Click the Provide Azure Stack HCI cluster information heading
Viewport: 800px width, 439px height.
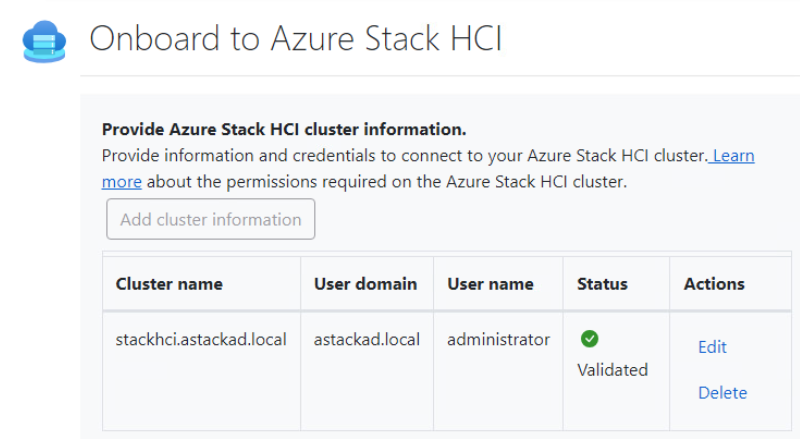[x=284, y=129]
